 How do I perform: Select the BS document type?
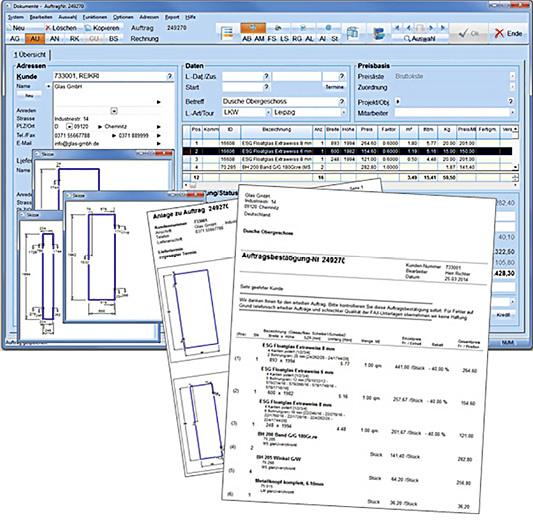coord(114,39)
